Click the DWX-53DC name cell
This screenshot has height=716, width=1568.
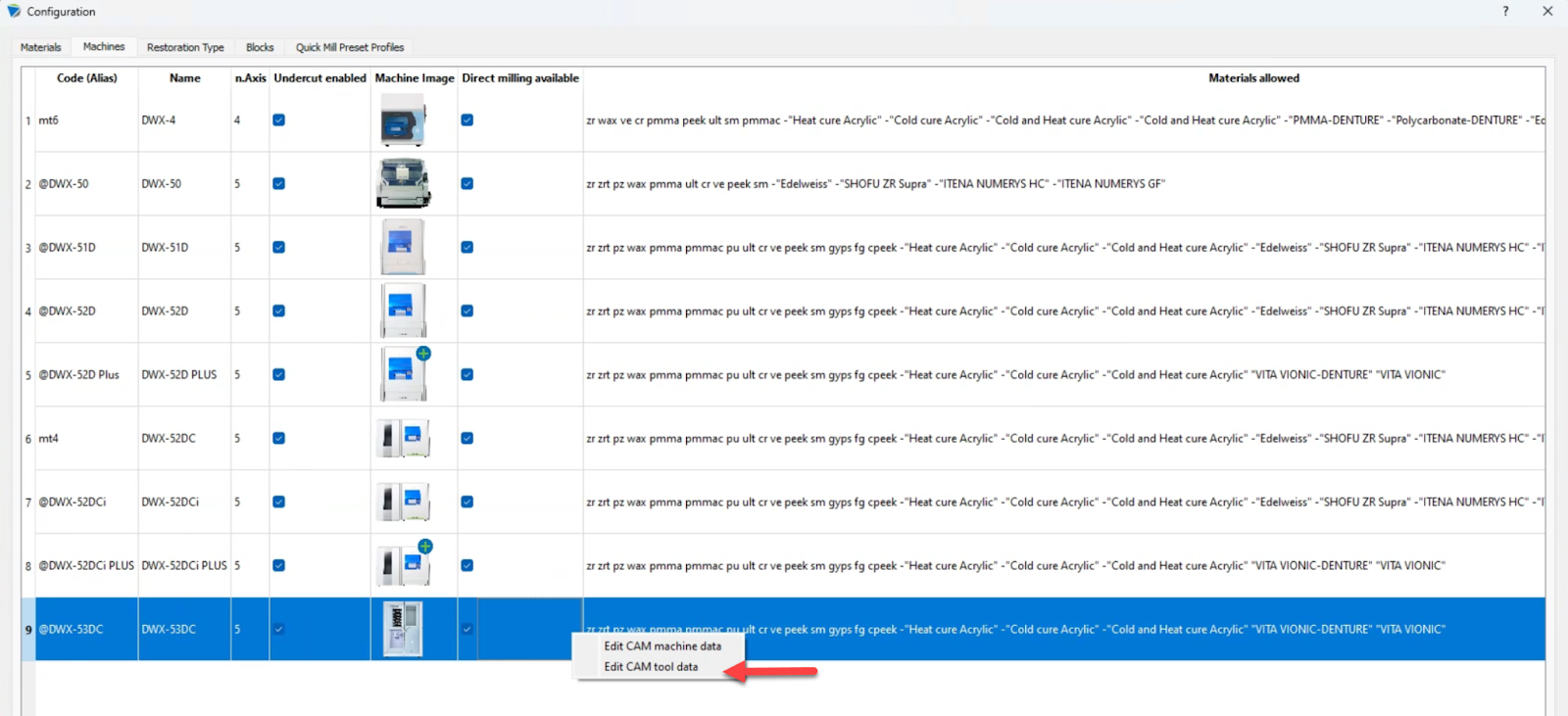184,629
